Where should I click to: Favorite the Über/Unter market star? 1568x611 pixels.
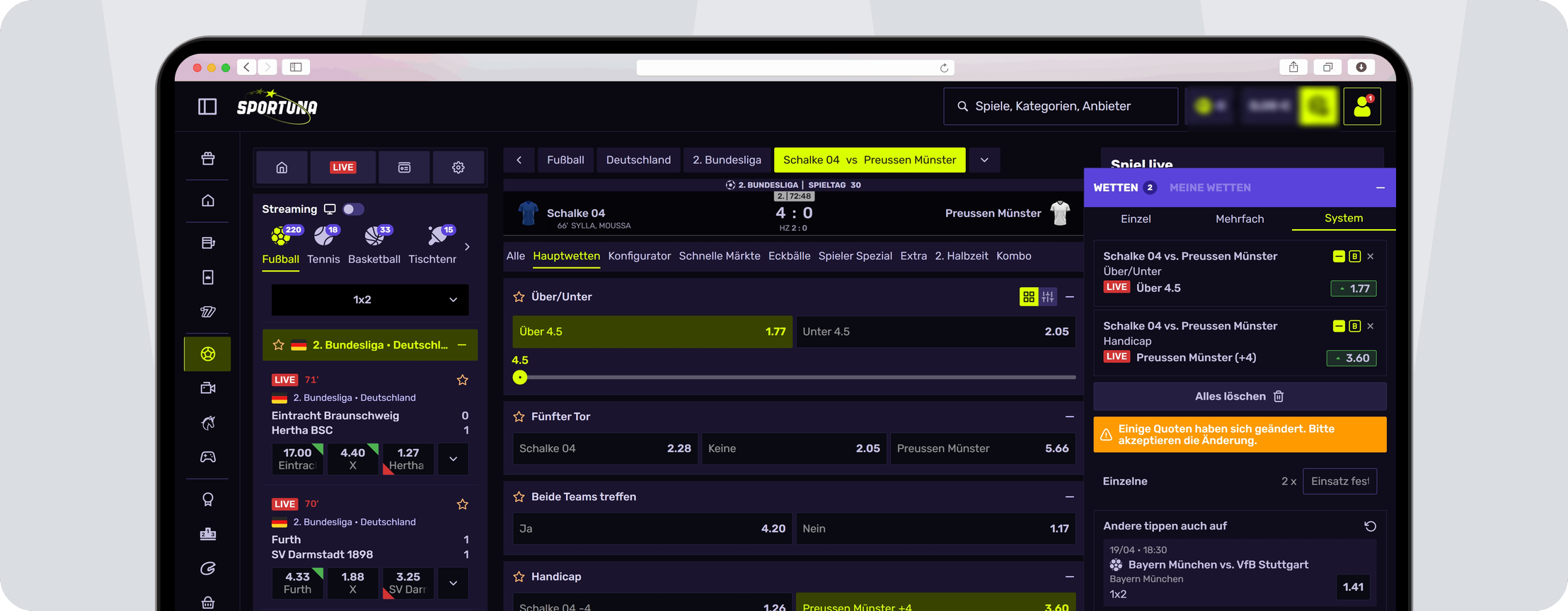click(519, 297)
